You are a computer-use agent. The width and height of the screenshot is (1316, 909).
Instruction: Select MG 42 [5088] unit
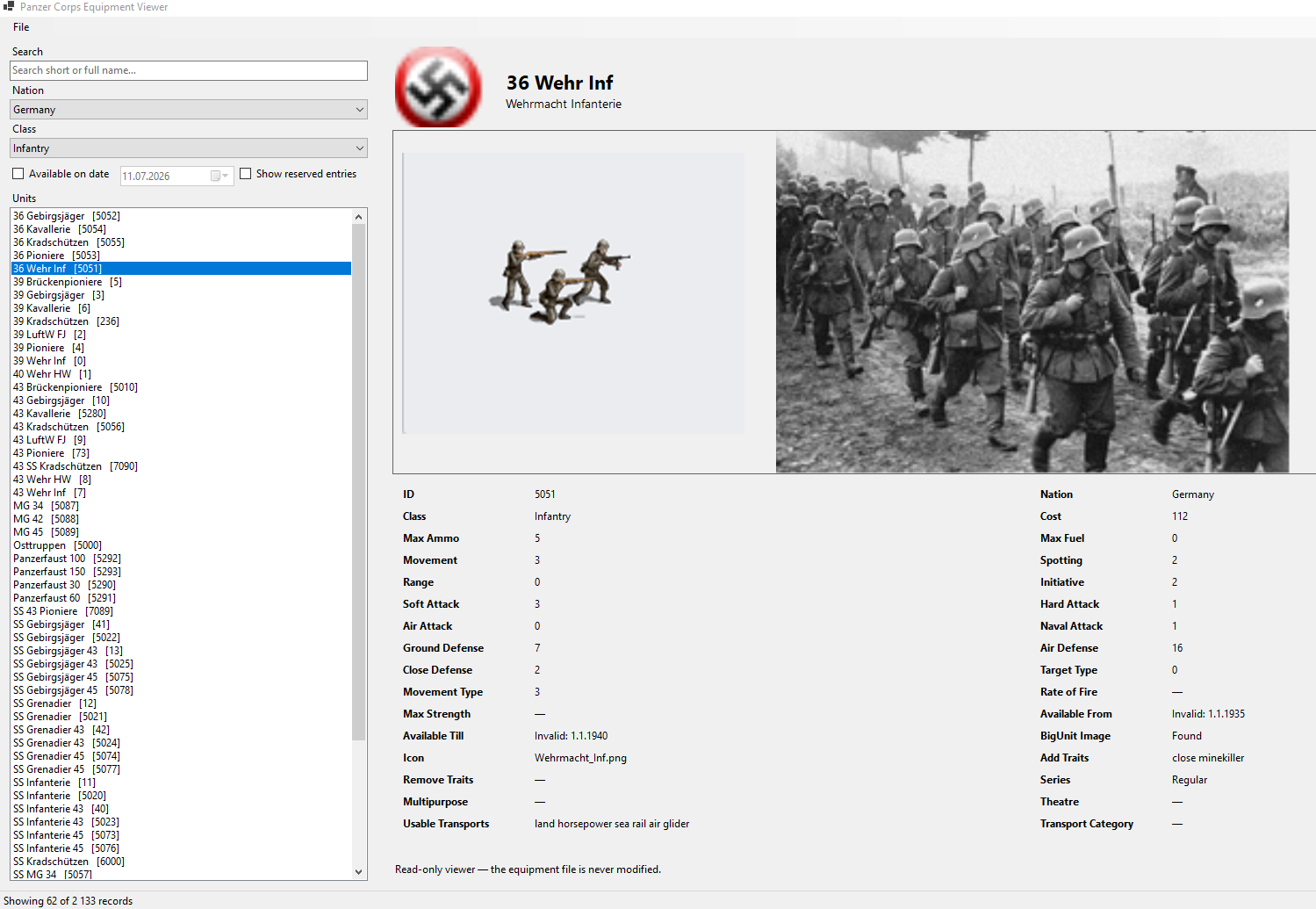pyautogui.click(x=181, y=519)
